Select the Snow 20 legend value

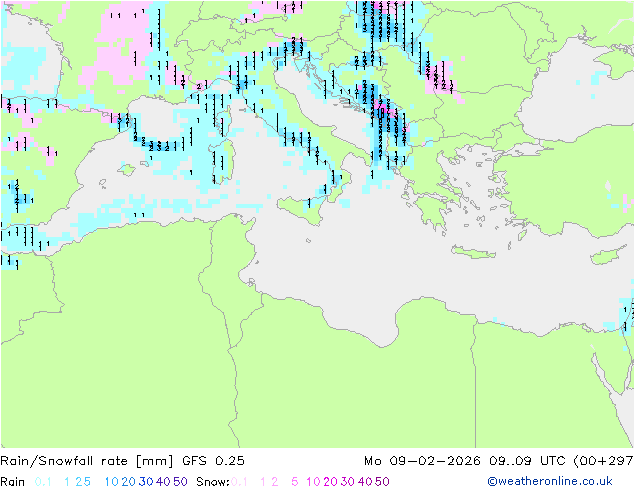pos(330,482)
